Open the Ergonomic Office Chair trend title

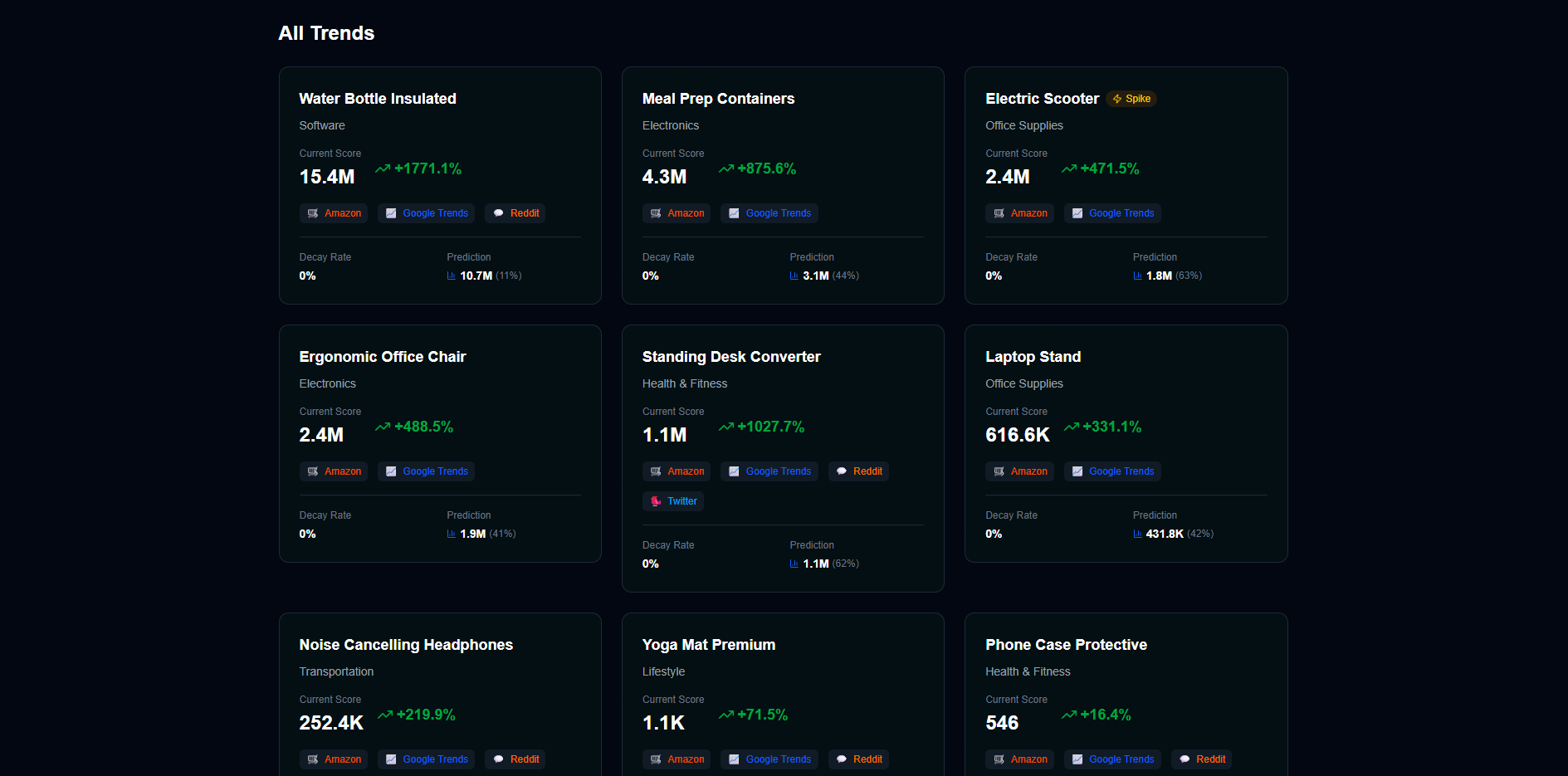(383, 357)
